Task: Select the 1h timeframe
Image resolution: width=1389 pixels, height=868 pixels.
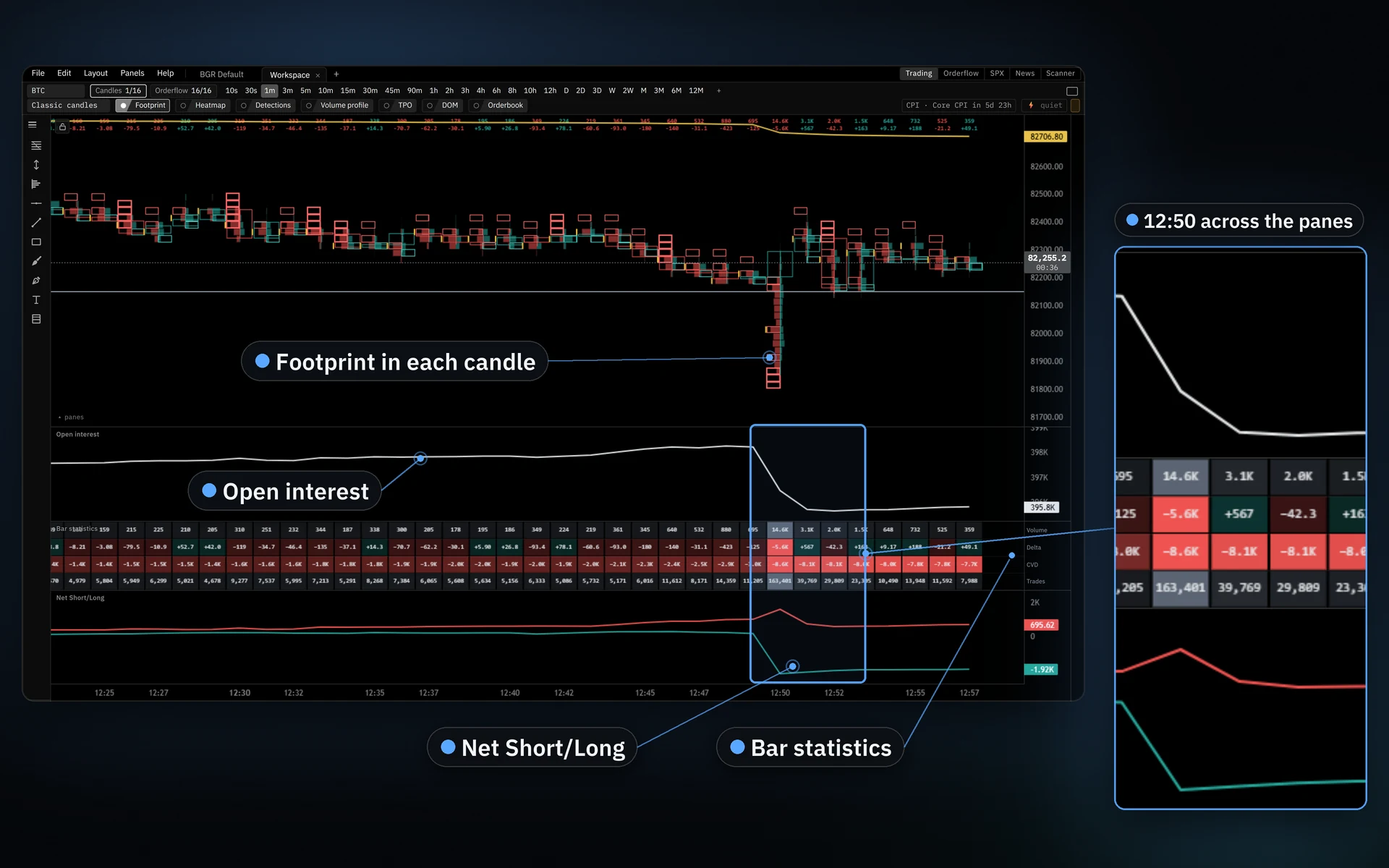Action: tap(433, 91)
